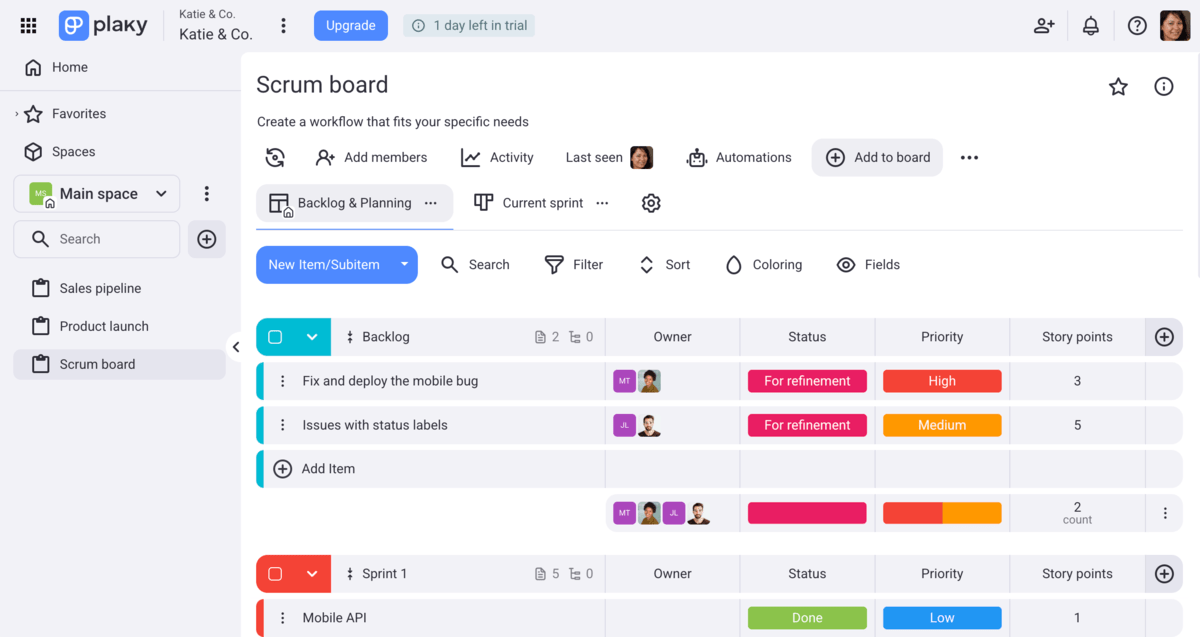This screenshot has width=1200, height=637.
Task: Open the help question mark icon
Action: 1137,26
